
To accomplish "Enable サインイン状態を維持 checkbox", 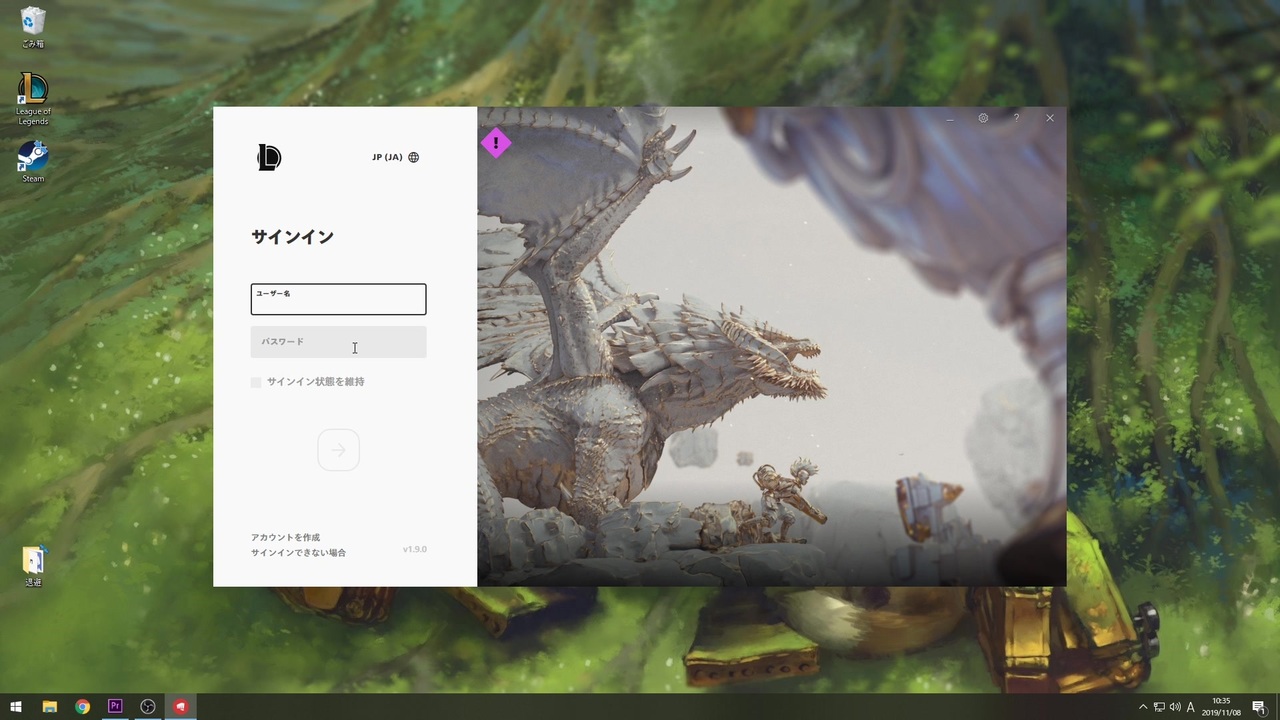I will coord(256,382).
